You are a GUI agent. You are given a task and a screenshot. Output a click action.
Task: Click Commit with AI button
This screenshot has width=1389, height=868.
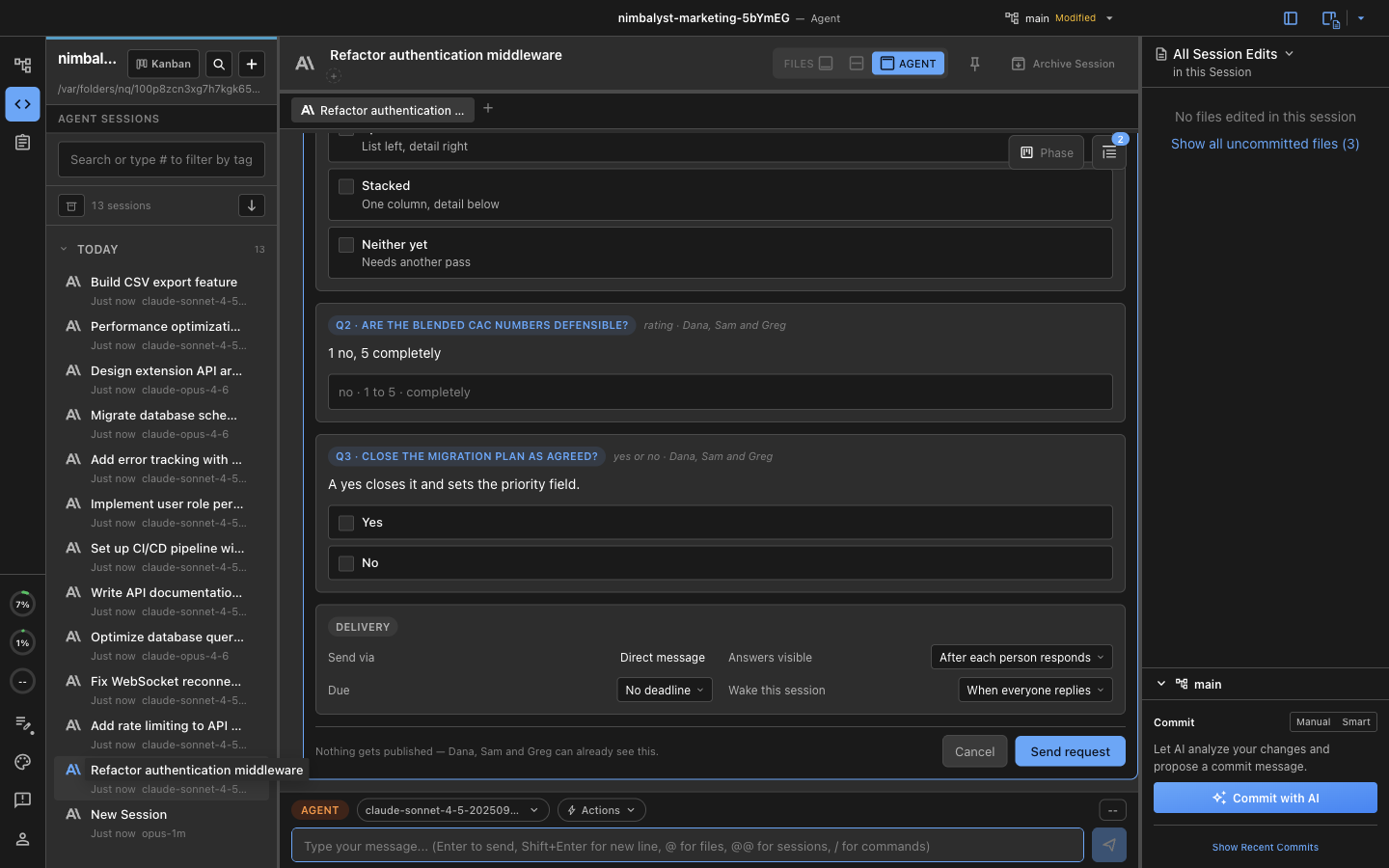[x=1265, y=798]
